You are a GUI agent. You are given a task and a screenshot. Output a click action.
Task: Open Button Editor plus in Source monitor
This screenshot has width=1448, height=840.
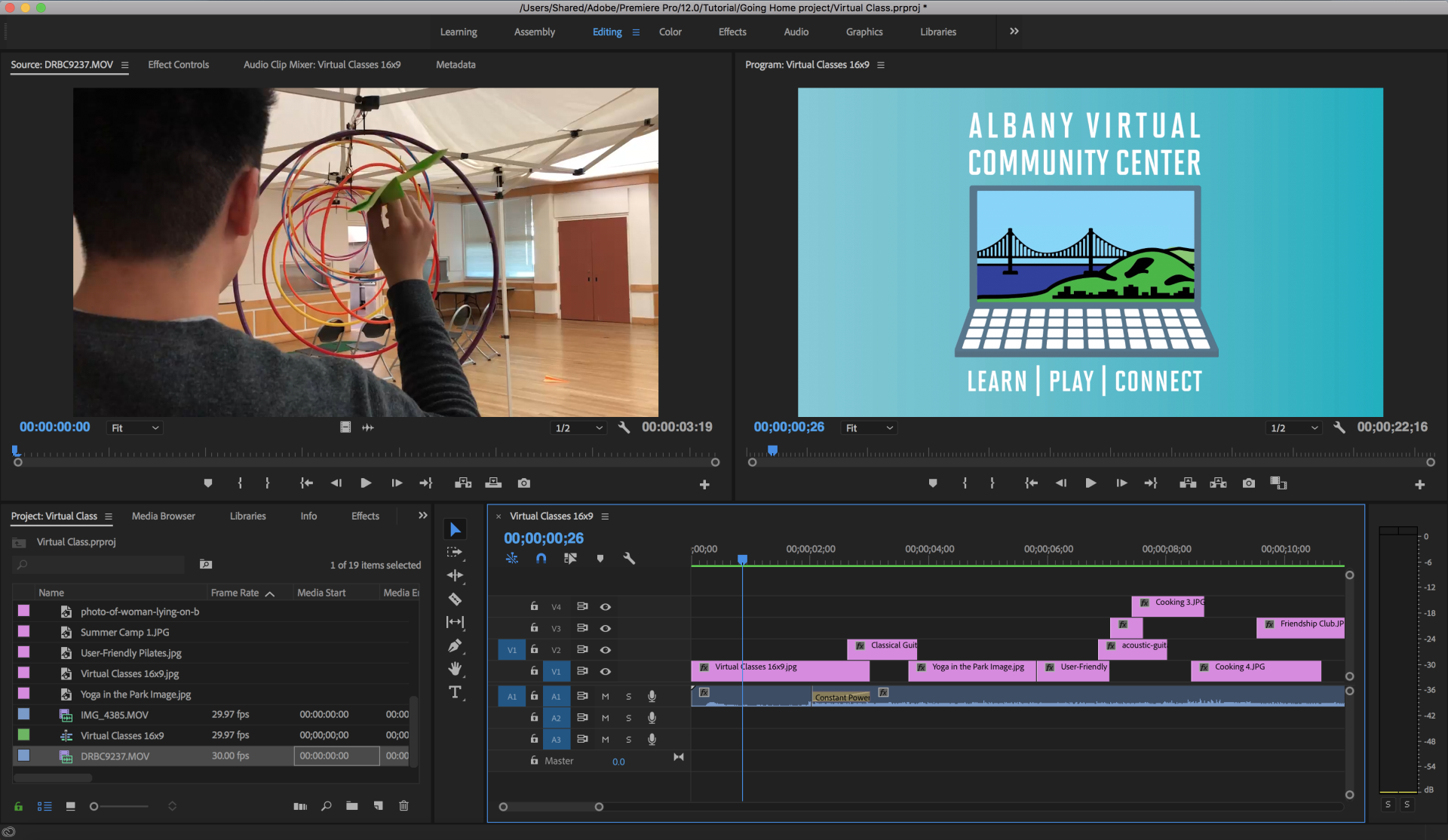pos(704,485)
